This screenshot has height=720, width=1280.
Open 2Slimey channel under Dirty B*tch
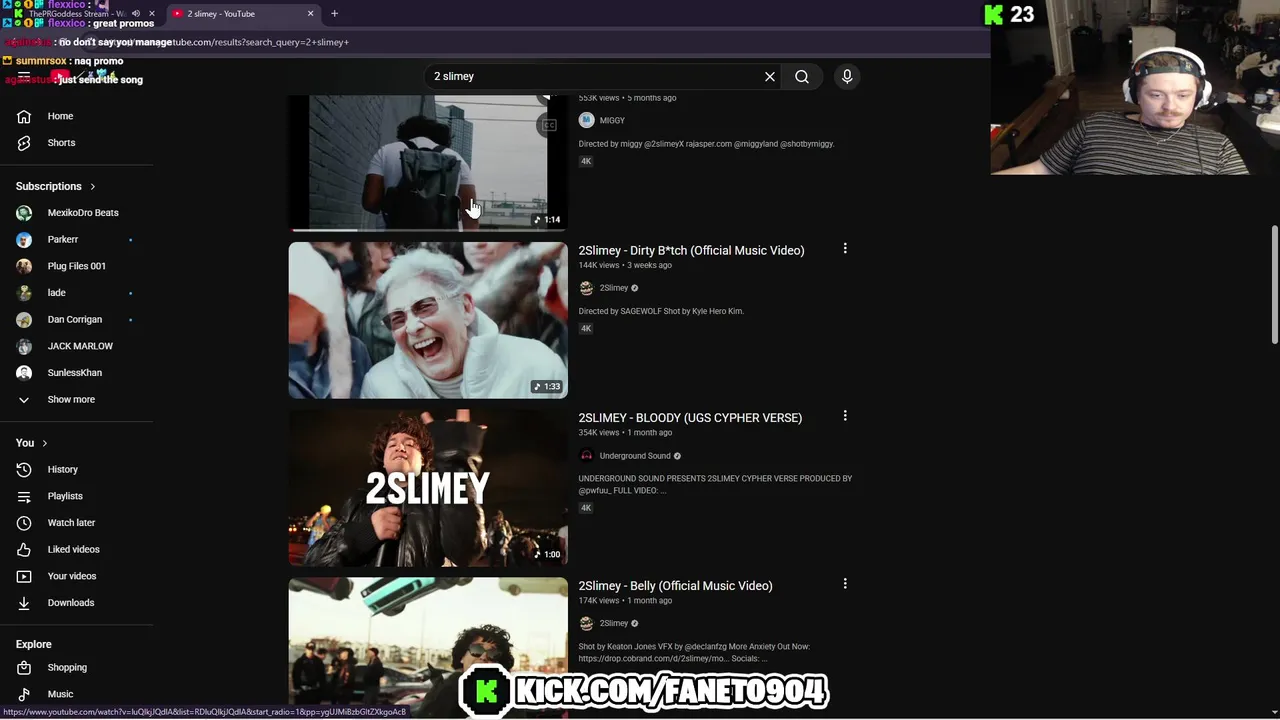[x=613, y=288]
